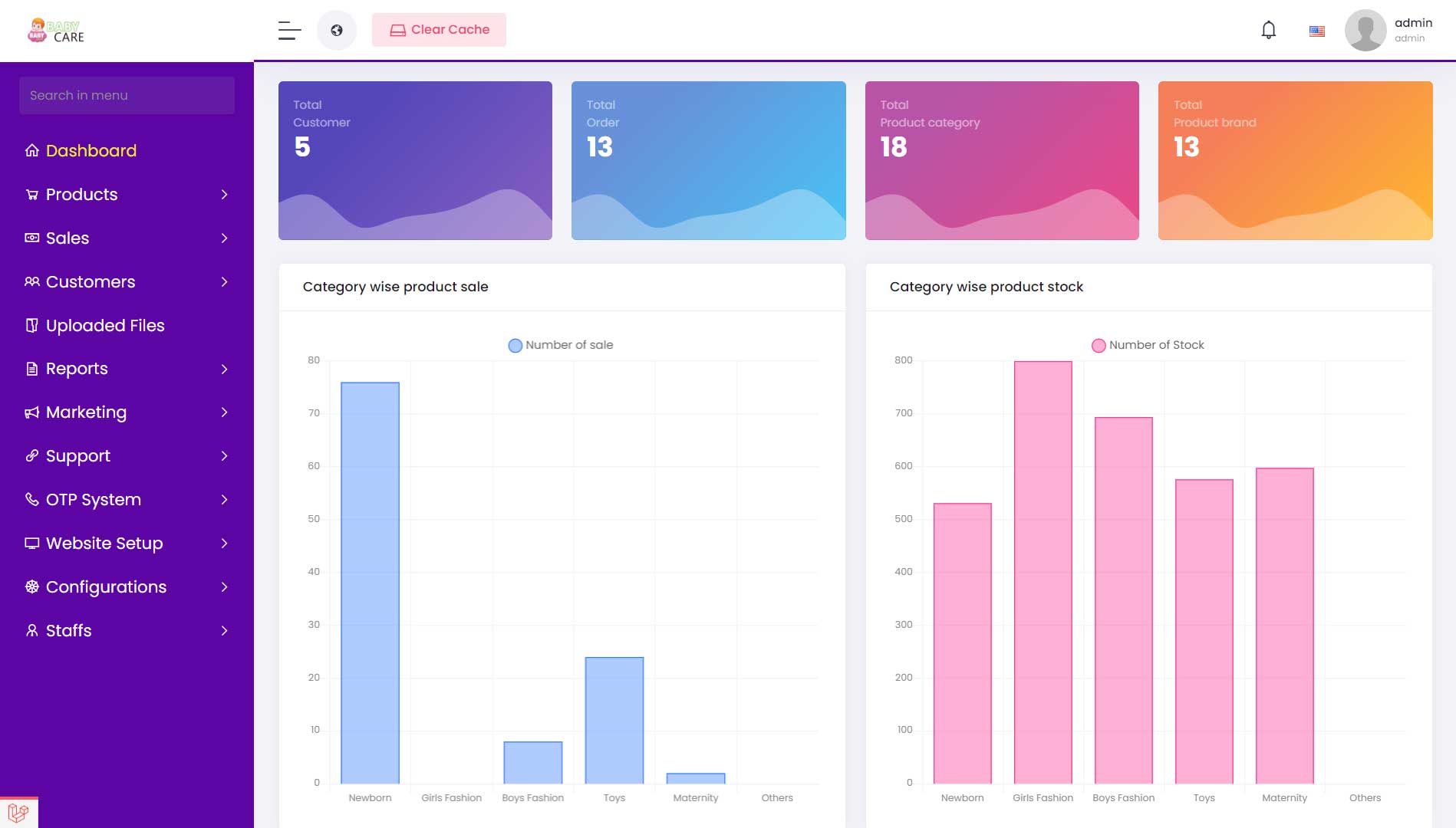Expand the Configurations chevron
Viewport: 1456px width, 828px height.
(224, 586)
